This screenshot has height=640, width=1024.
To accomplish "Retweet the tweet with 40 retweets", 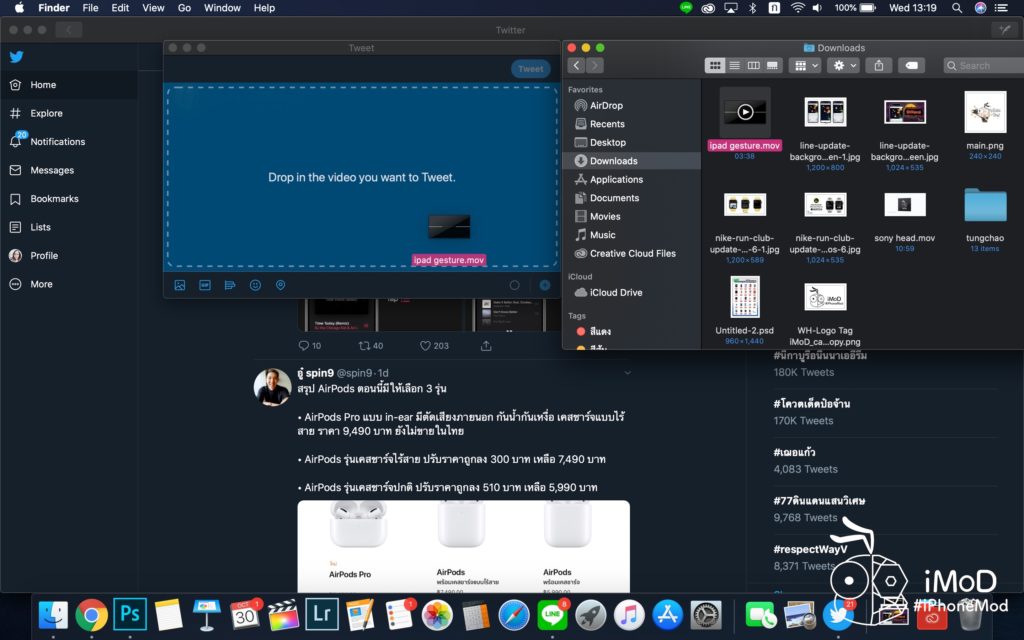I will tap(371, 345).
